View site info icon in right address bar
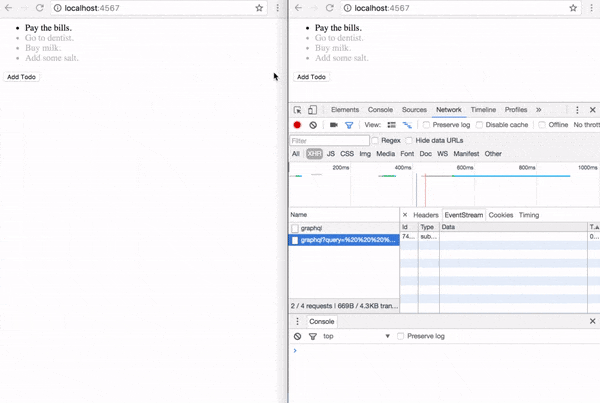The image size is (600, 403). pyautogui.click(x=347, y=8)
